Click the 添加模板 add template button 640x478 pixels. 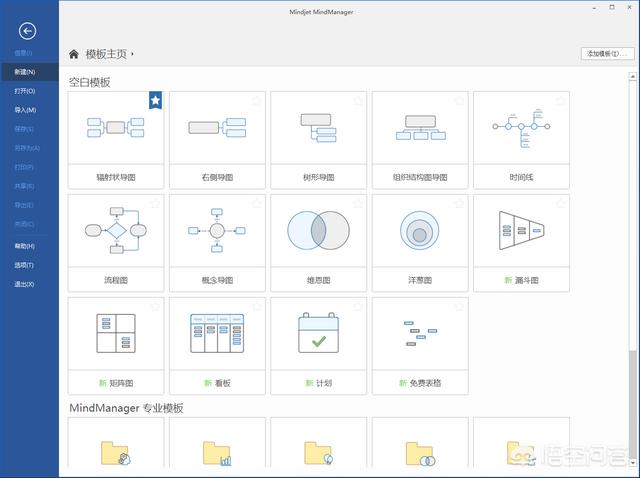(x=607, y=53)
